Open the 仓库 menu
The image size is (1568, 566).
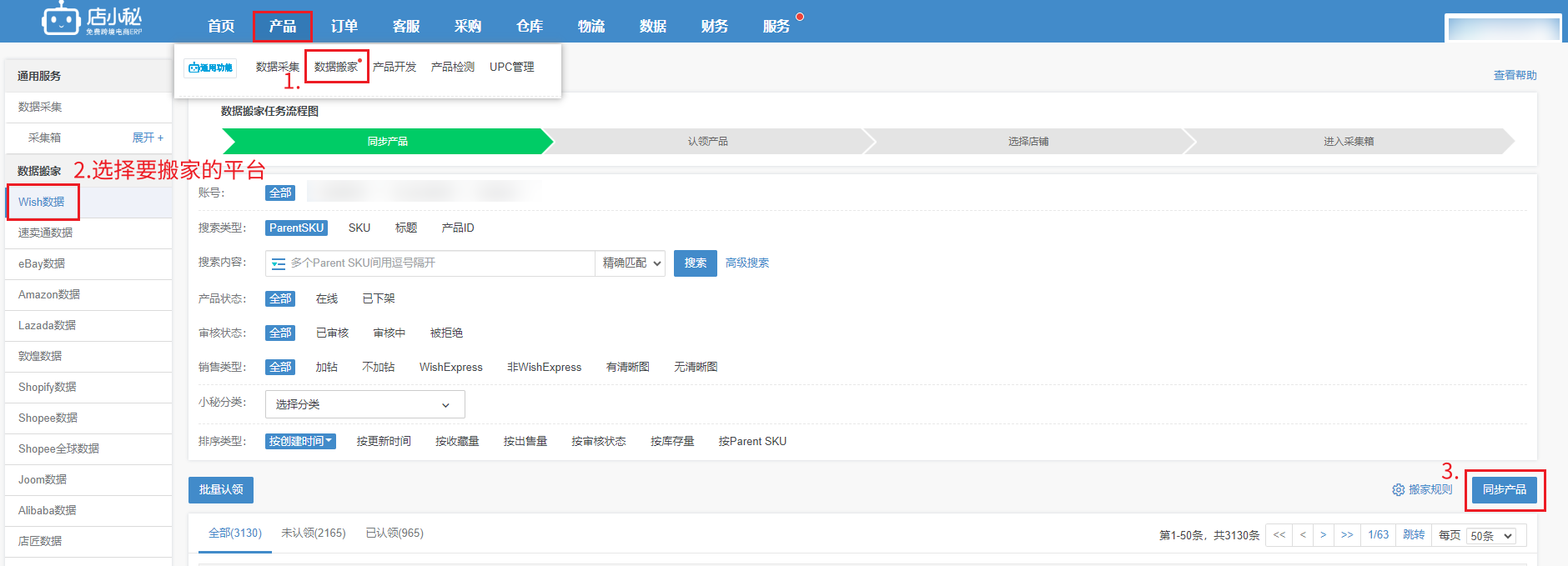click(x=530, y=26)
